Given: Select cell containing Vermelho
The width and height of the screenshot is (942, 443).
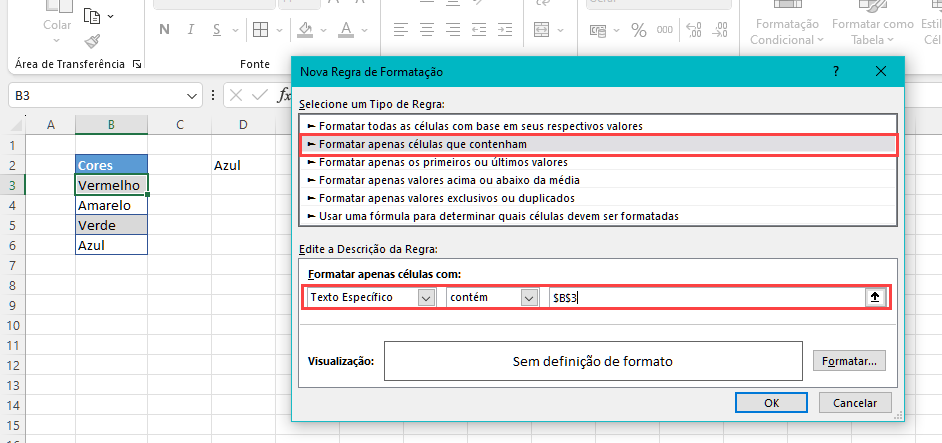Looking at the screenshot, I should (x=111, y=185).
